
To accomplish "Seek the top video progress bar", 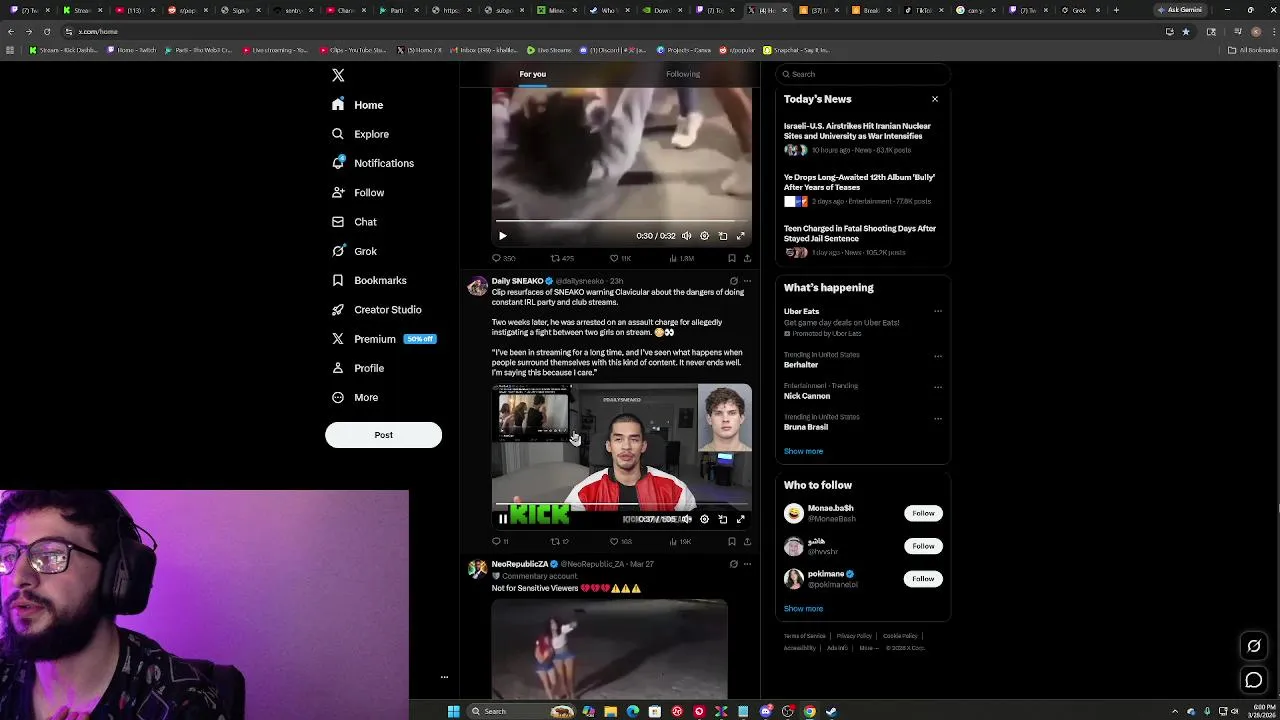I will pos(622,221).
